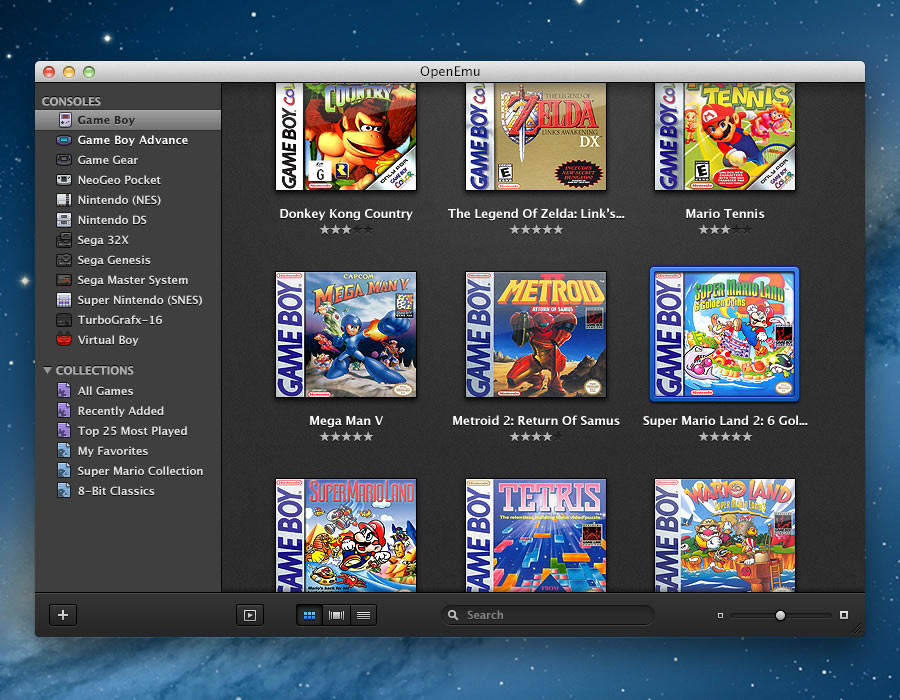Viewport: 900px width, 700px height.
Task: Click the 'Mario Tennis' title text
Action: pos(725,213)
